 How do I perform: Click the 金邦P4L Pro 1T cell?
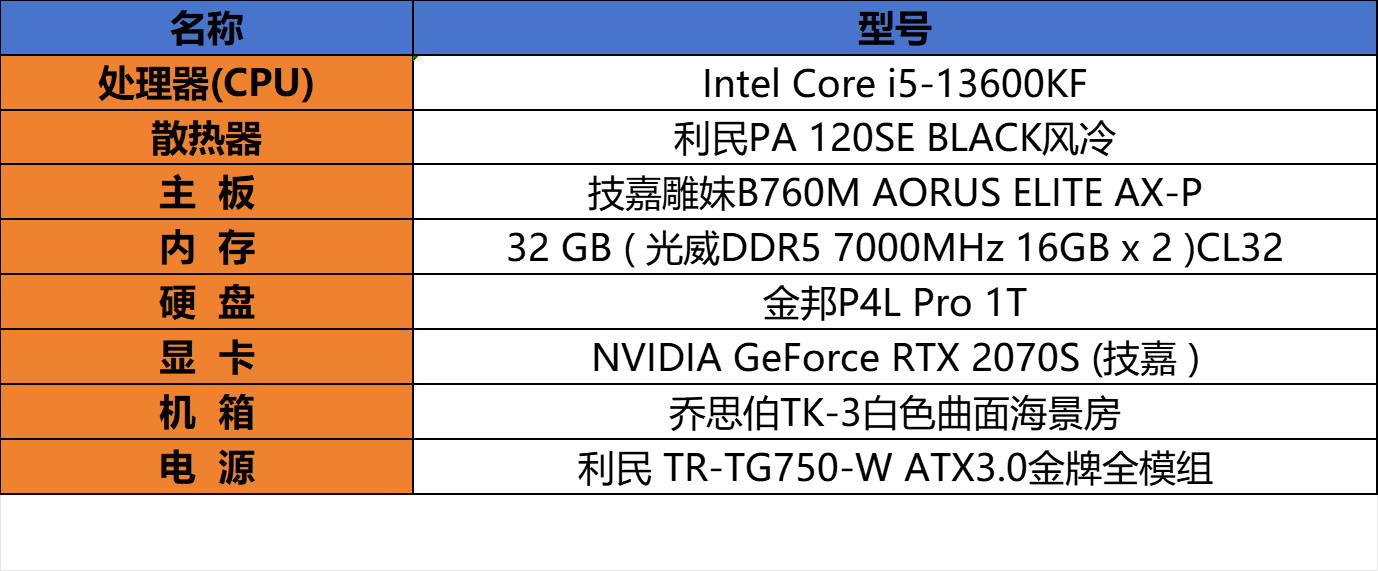[894, 303]
